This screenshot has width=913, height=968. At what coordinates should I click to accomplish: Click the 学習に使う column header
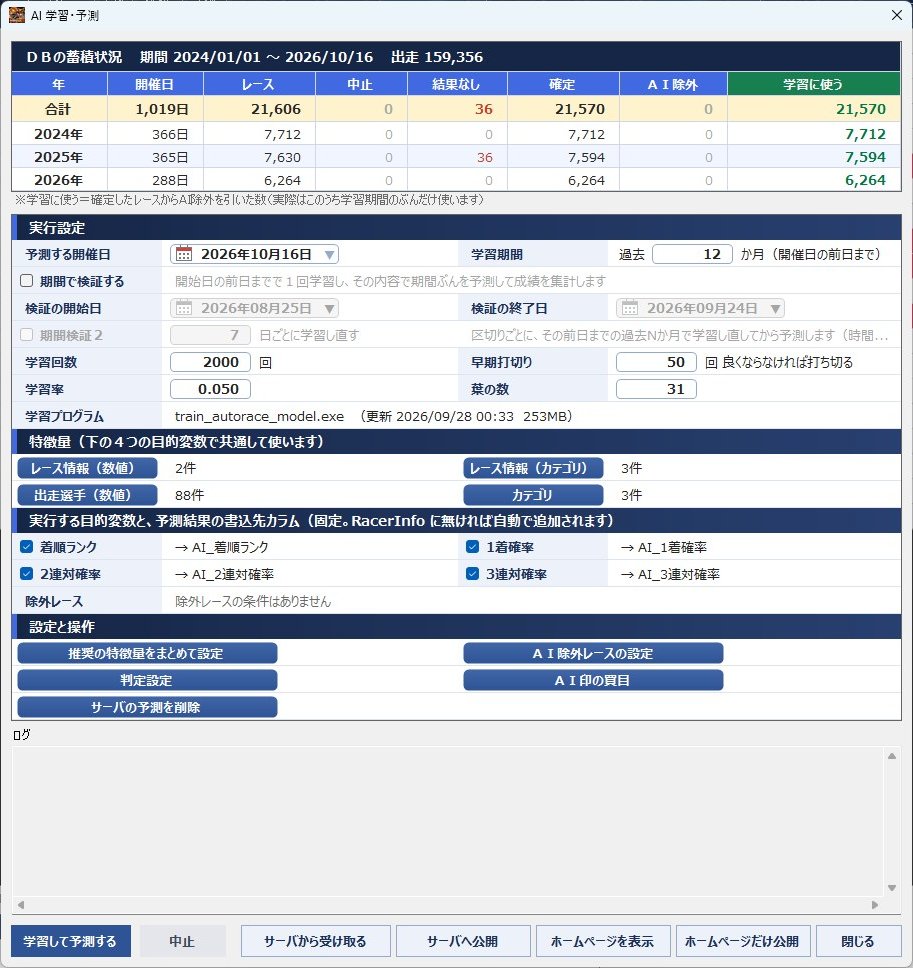tap(814, 84)
